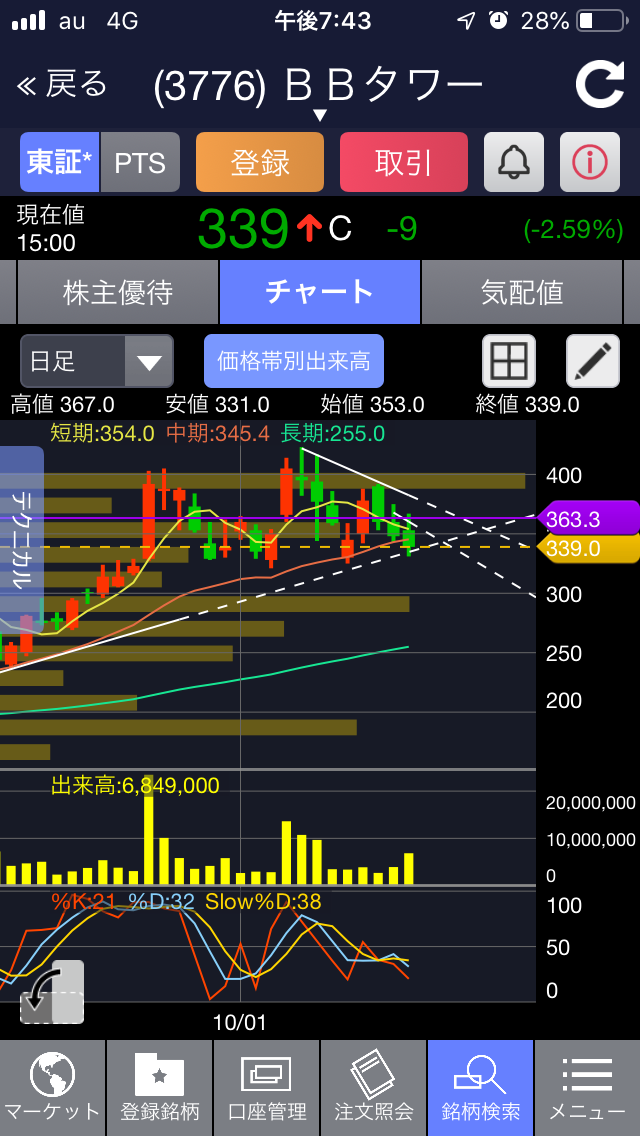Toggle 価格帯別出来高 display
This screenshot has width=640, height=1136.
(x=294, y=361)
